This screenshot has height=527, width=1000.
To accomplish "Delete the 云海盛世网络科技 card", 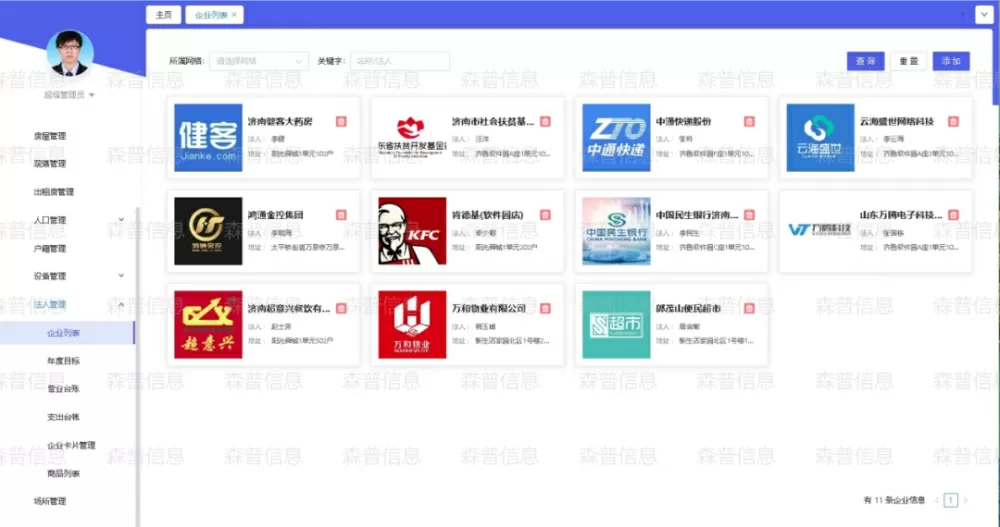I will click(x=953, y=121).
